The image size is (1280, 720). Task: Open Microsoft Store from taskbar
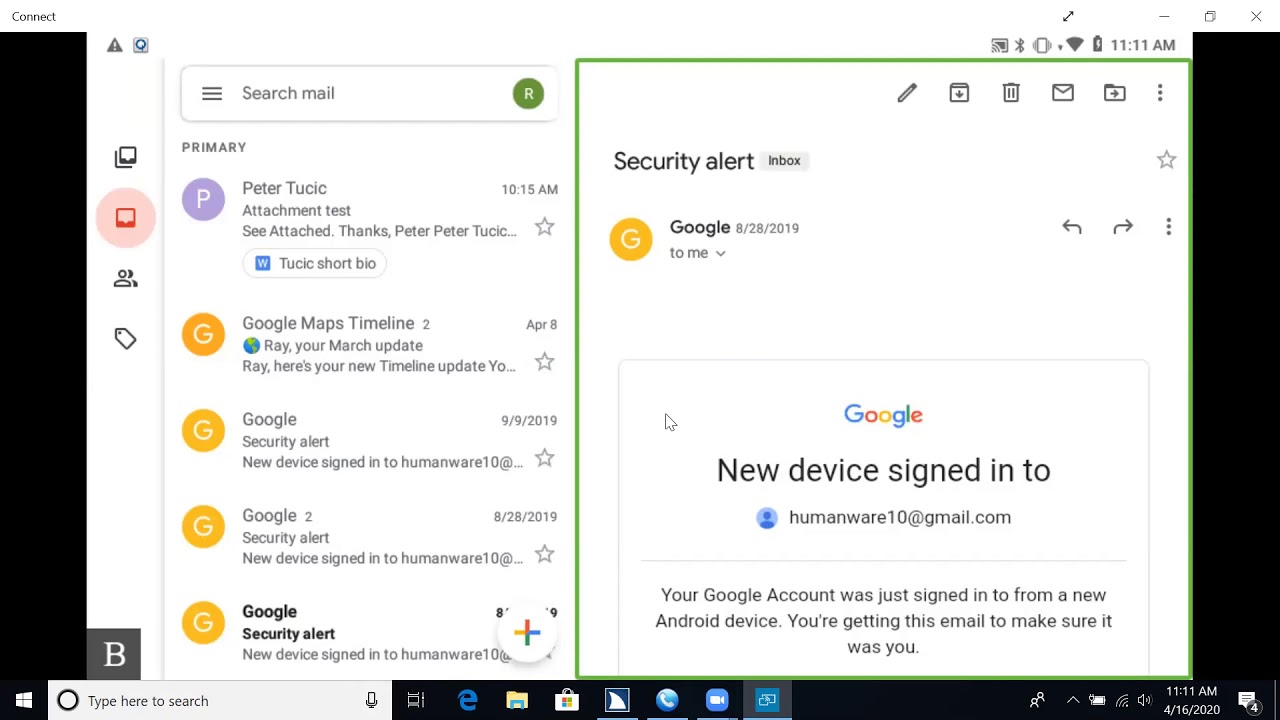click(x=567, y=700)
